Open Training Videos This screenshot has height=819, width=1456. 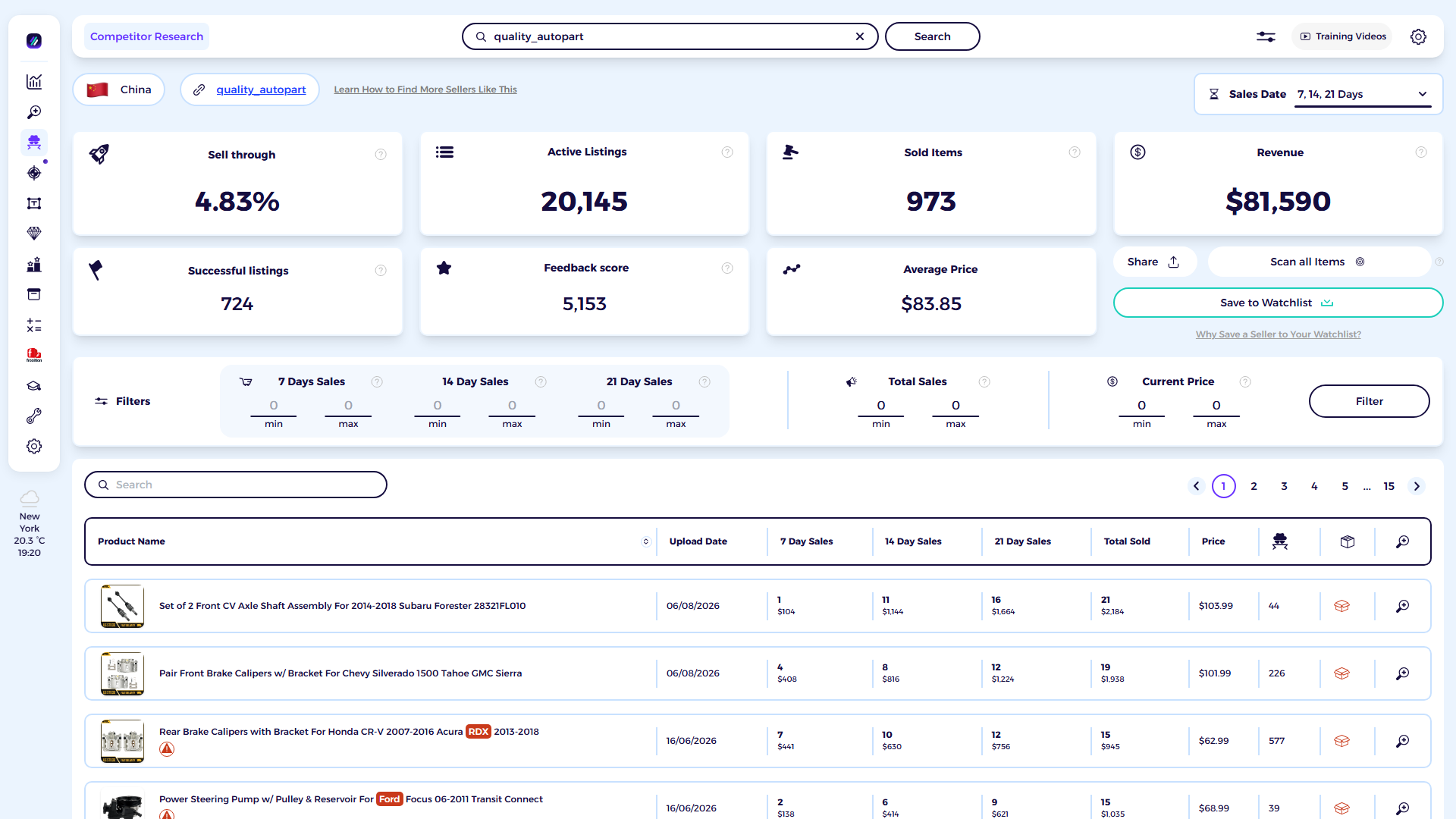pyautogui.click(x=1342, y=36)
